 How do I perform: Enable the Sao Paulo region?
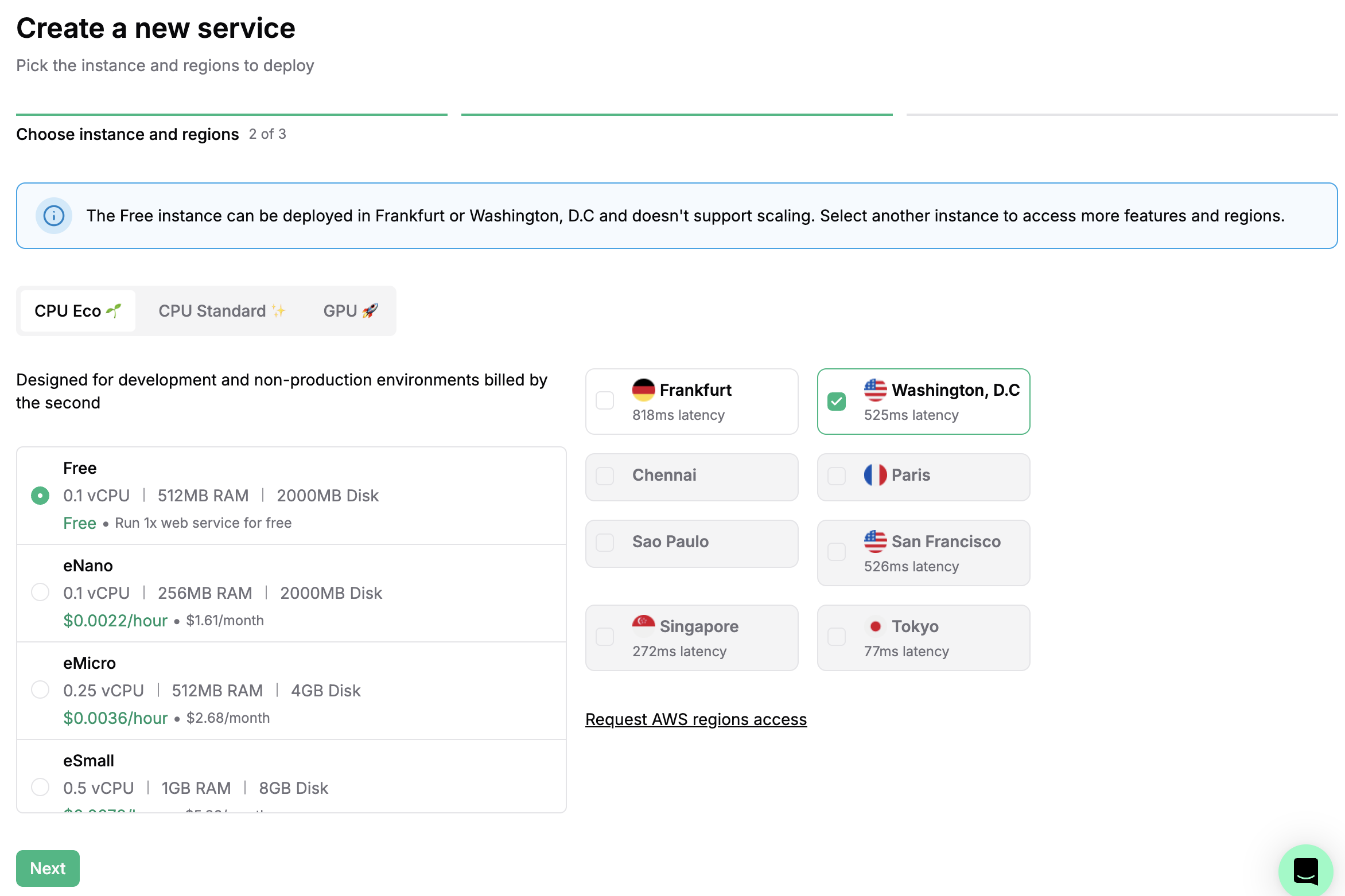(604, 542)
